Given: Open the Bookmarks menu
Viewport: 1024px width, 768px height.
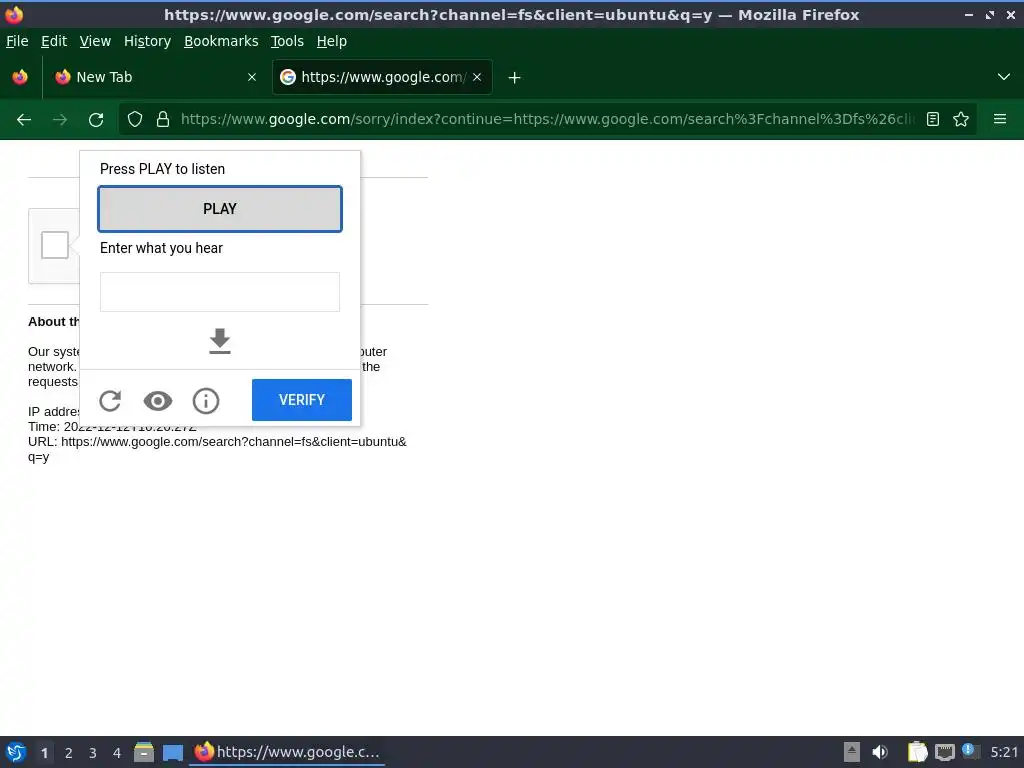Looking at the screenshot, I should click(221, 41).
